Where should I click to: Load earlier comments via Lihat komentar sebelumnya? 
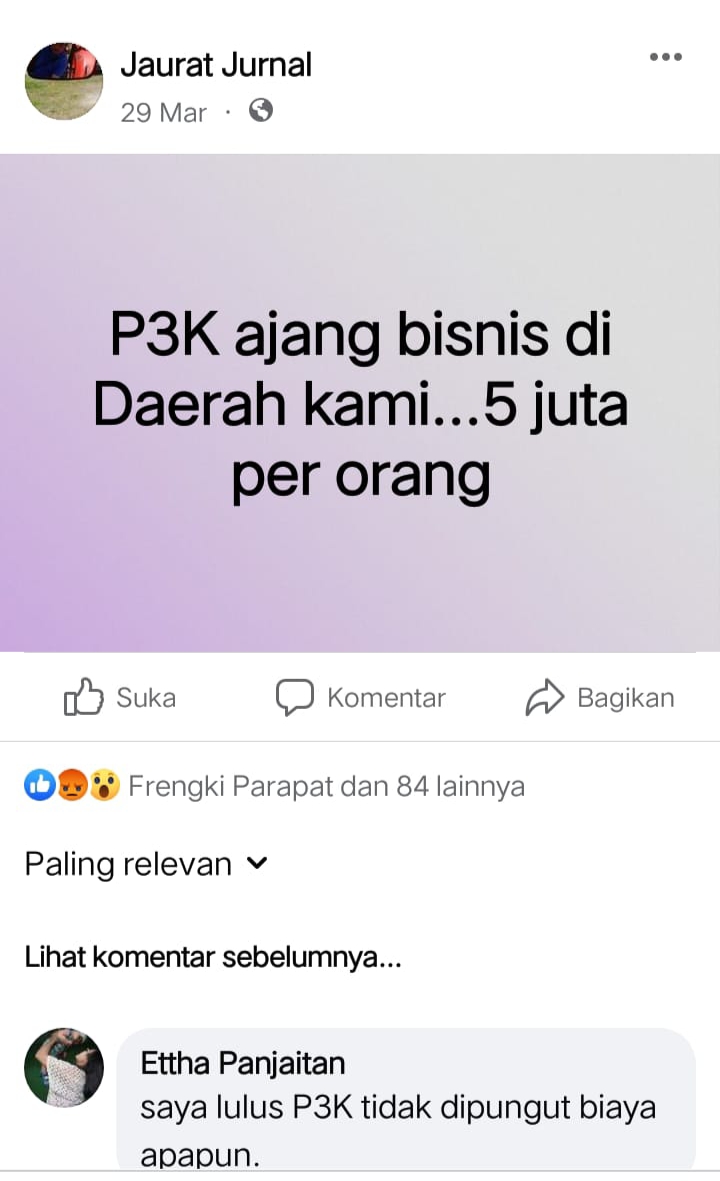point(213,957)
